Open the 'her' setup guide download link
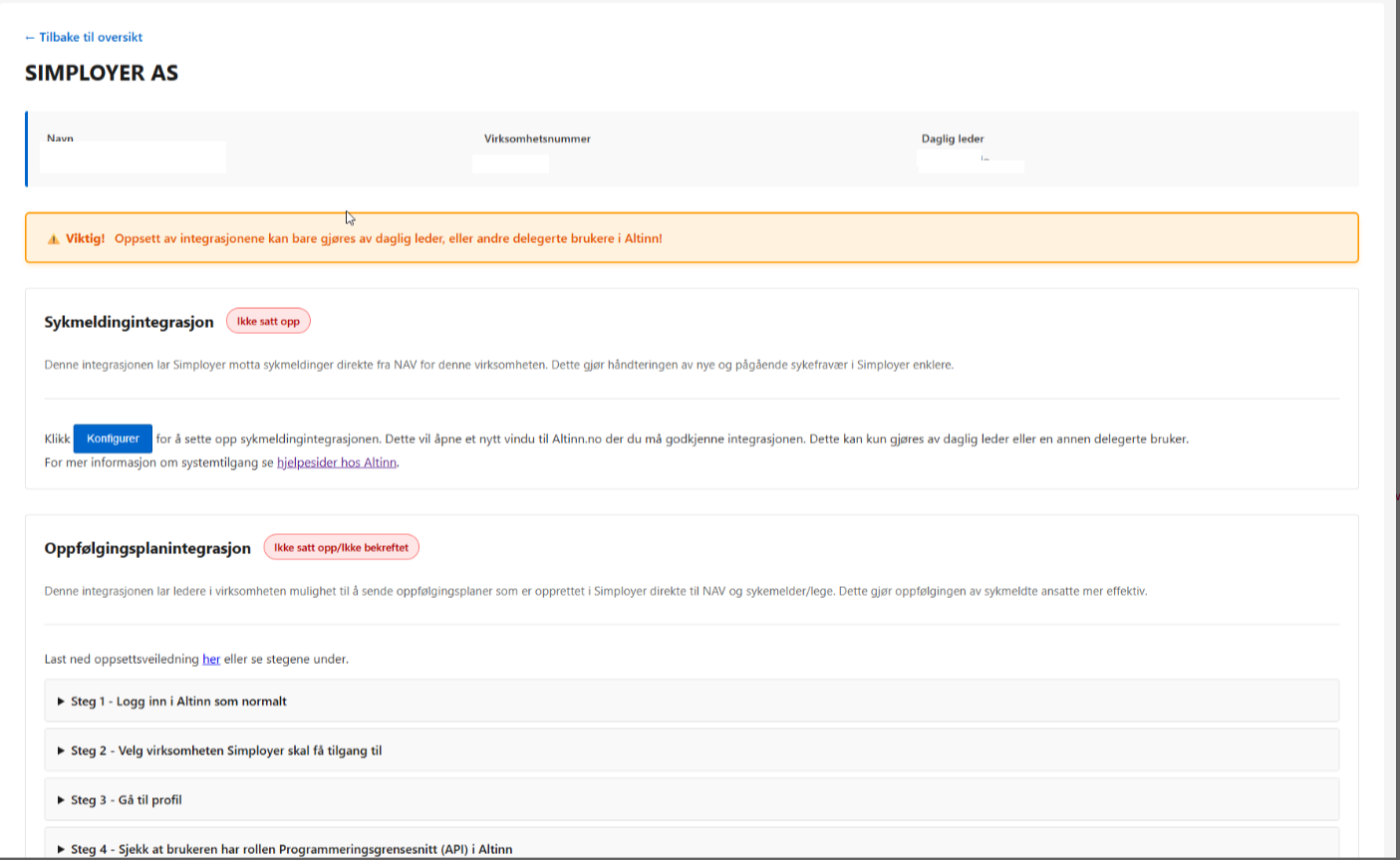 pyautogui.click(x=211, y=659)
